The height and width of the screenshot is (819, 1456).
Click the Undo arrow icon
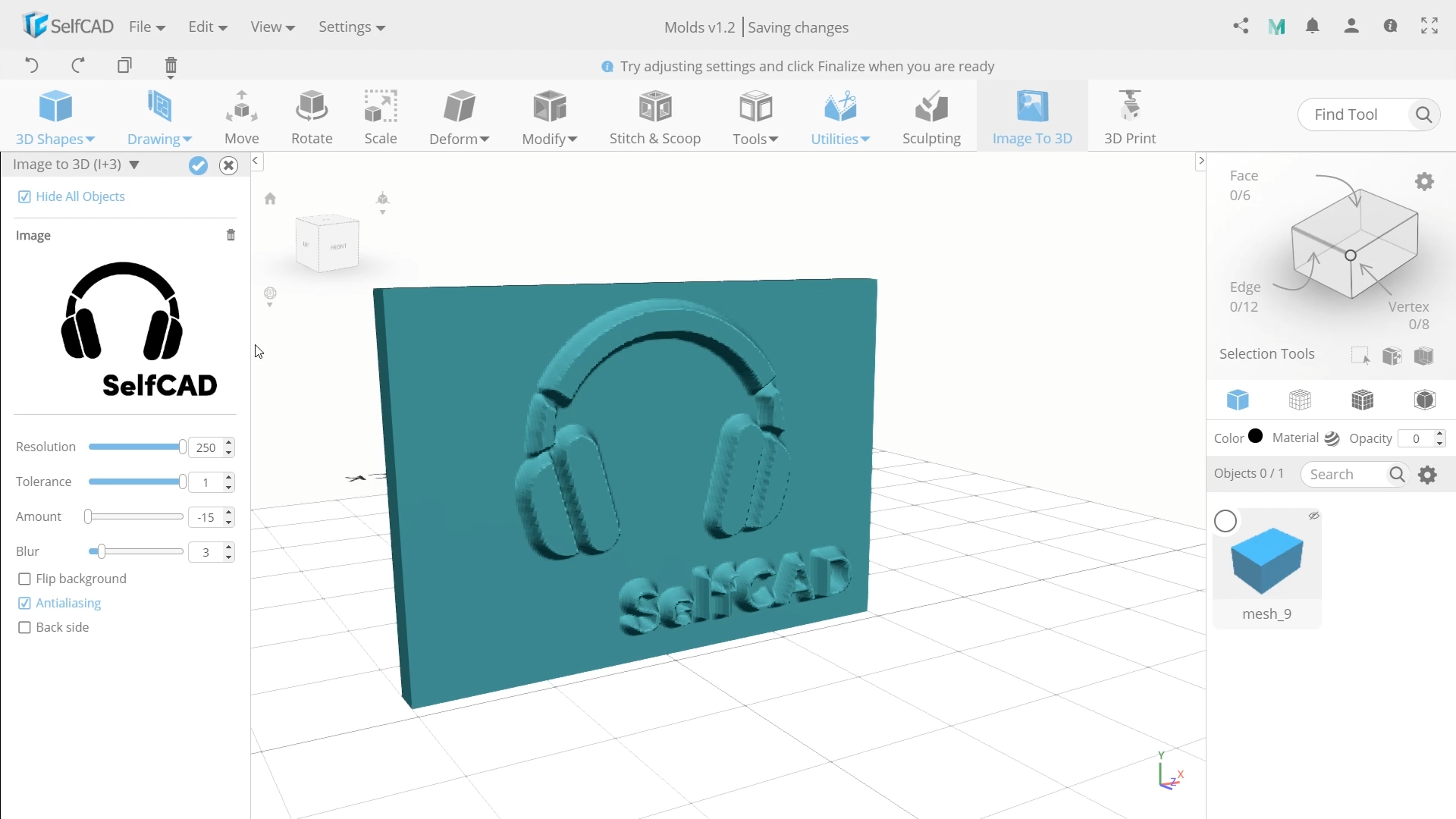point(32,65)
